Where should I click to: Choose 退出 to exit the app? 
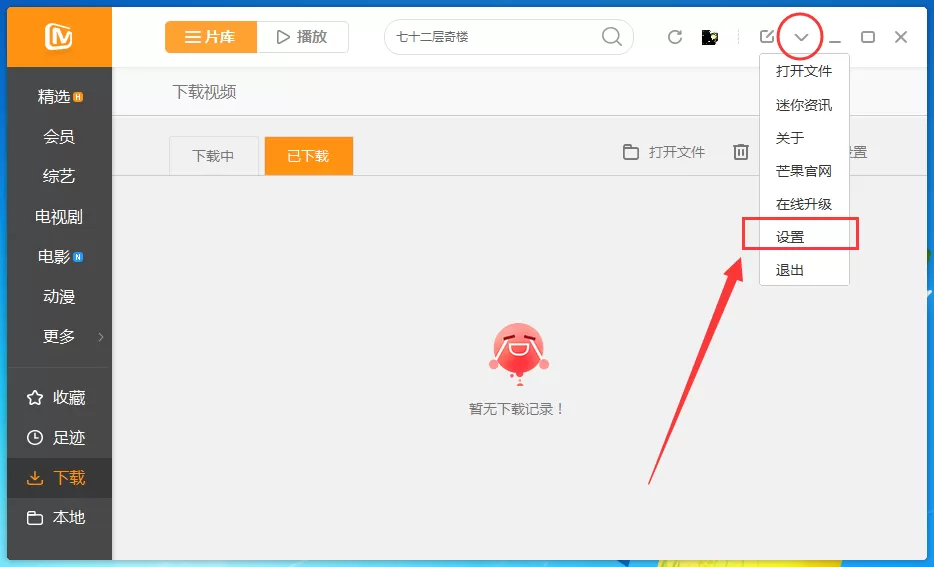(x=804, y=270)
